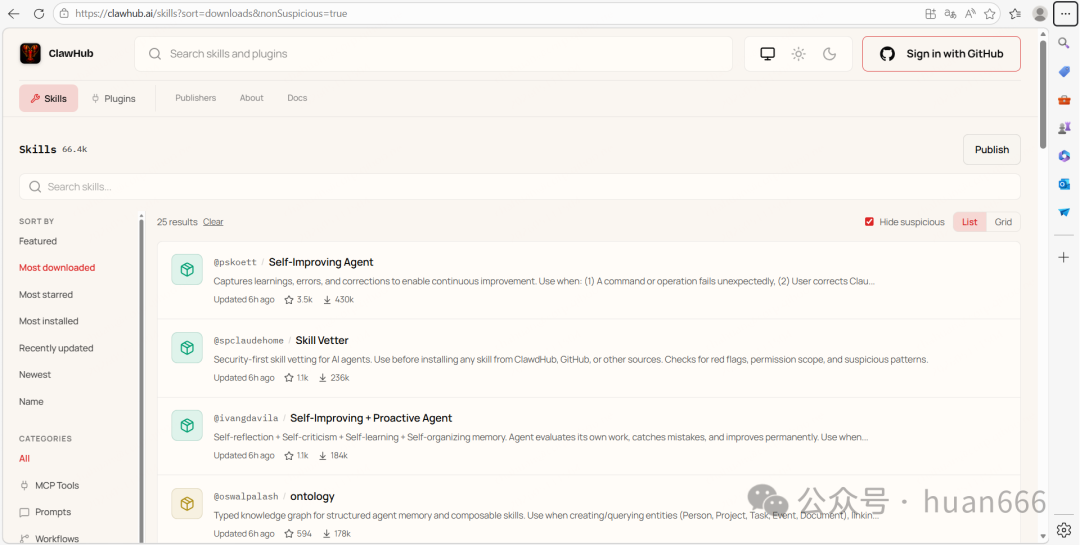Select the All category

tap(24, 458)
